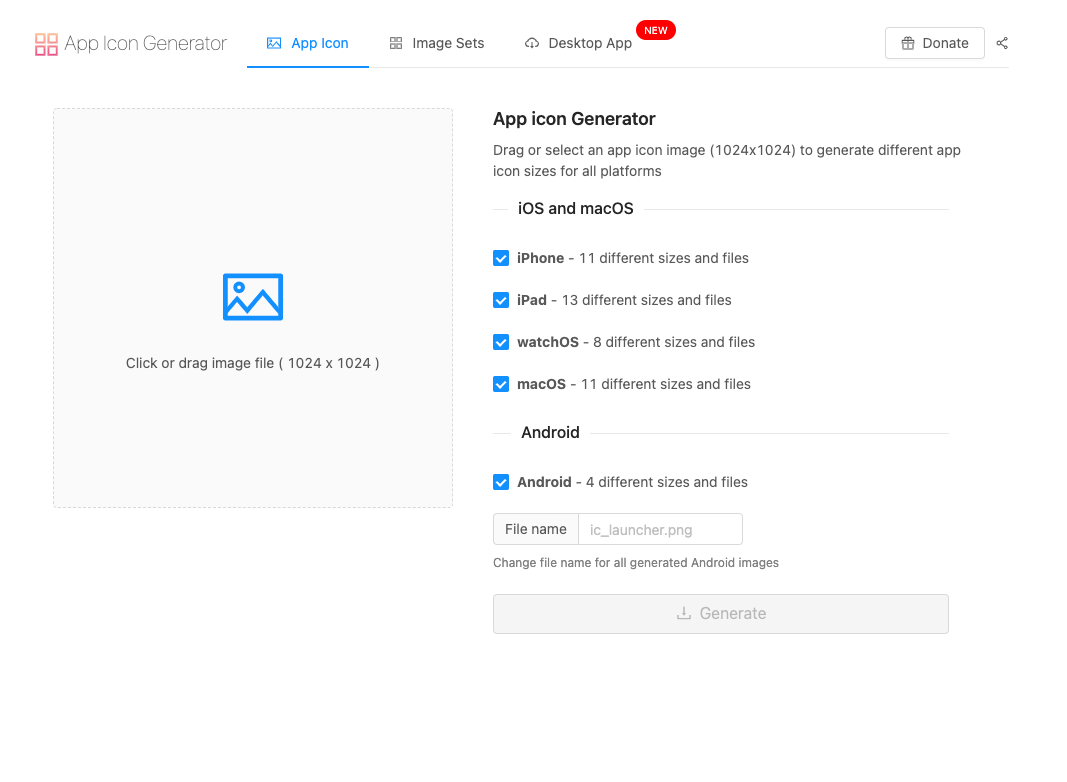Viewport: 1067px width, 782px height.
Task: Click the 'Android' section heading
Action: 551,433
